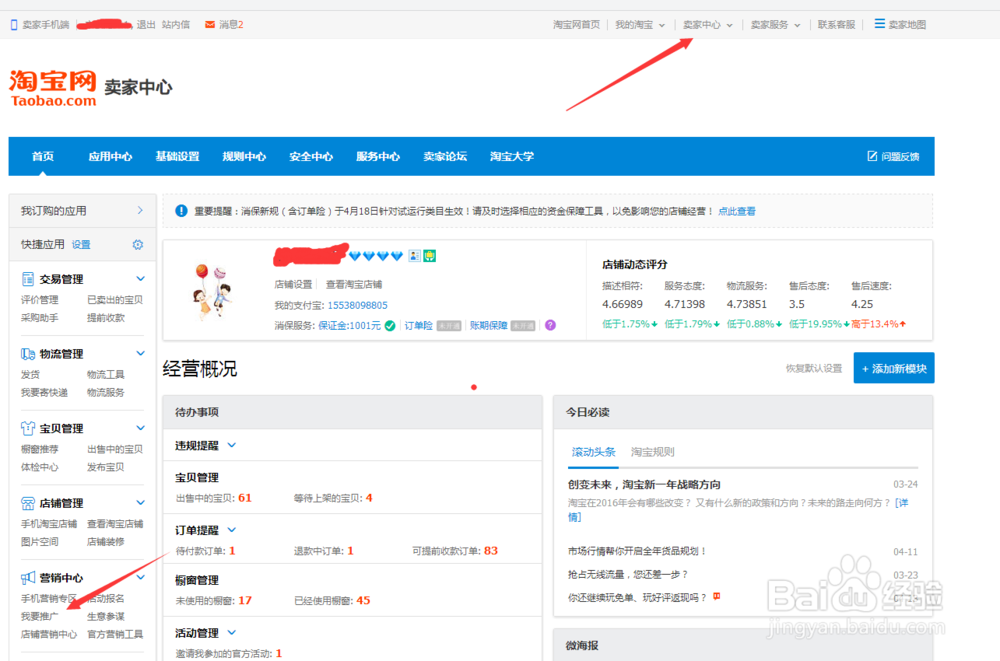Click 快捷应用 设置 link
1000x661 pixels.
[x=81, y=244]
